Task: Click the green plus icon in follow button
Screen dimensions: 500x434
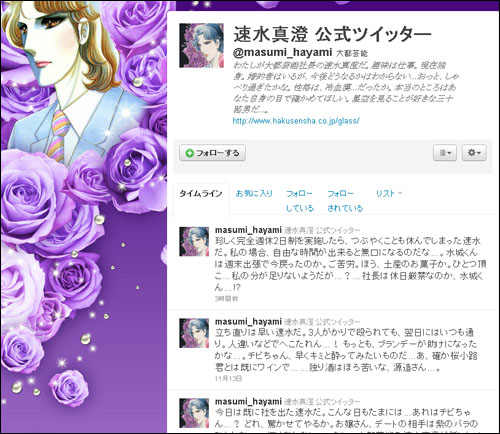Action: [x=189, y=153]
